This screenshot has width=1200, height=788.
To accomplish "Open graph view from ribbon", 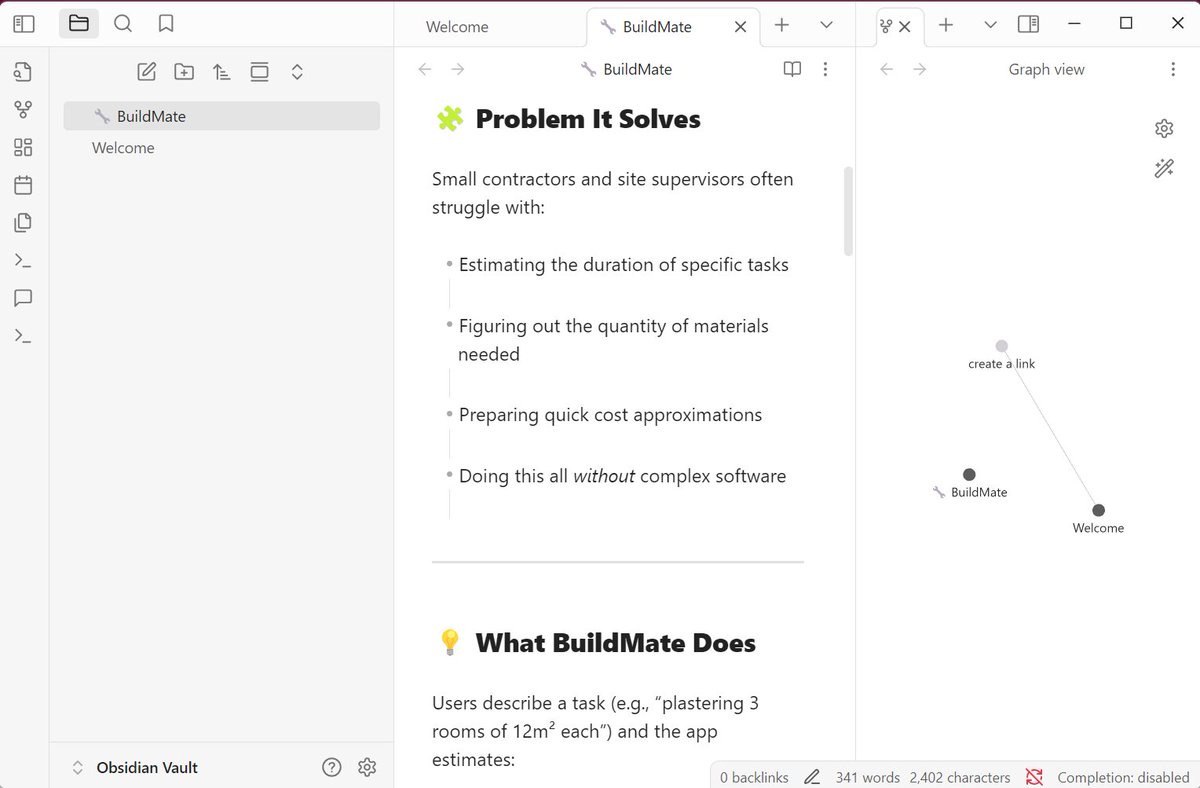I will (x=23, y=109).
